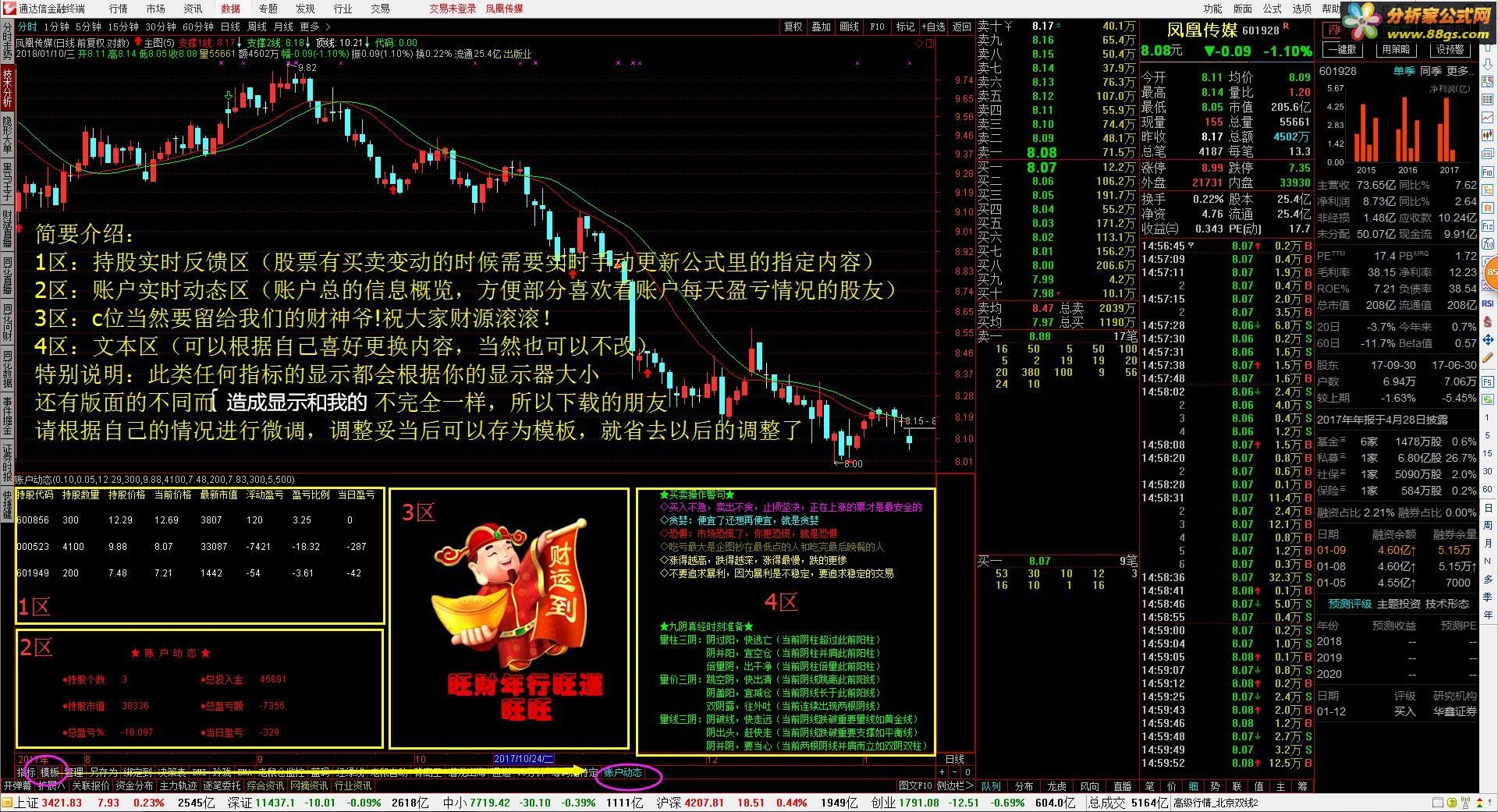Viewport: 1498px width, 812px height.
Task: Click 创业 1791.08 index in status bar
Action: pyautogui.click(x=905, y=803)
